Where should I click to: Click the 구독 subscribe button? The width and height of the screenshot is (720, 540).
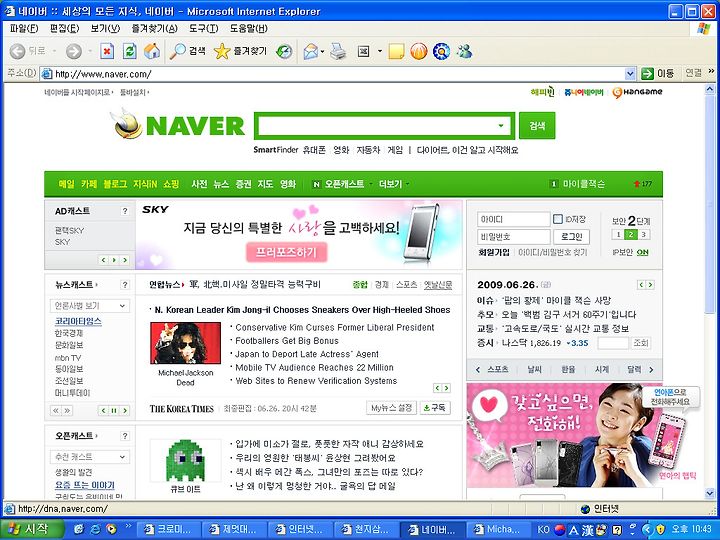(435, 408)
